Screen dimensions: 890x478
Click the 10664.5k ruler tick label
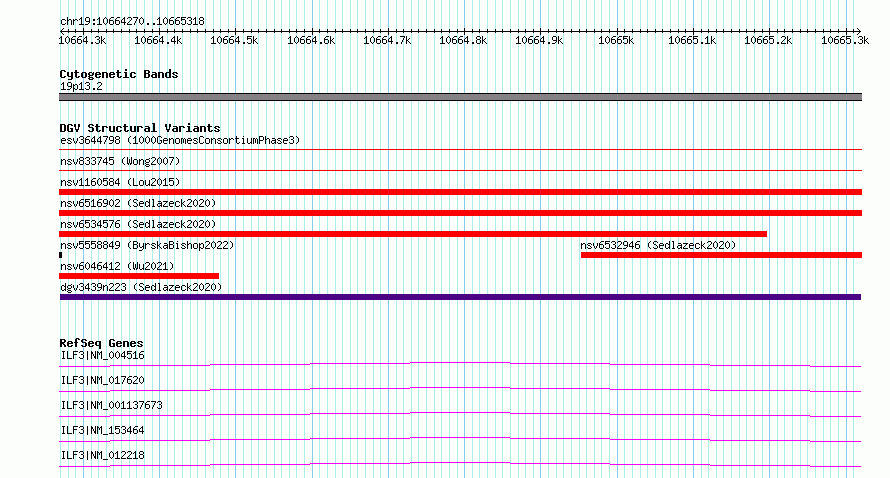click(234, 40)
